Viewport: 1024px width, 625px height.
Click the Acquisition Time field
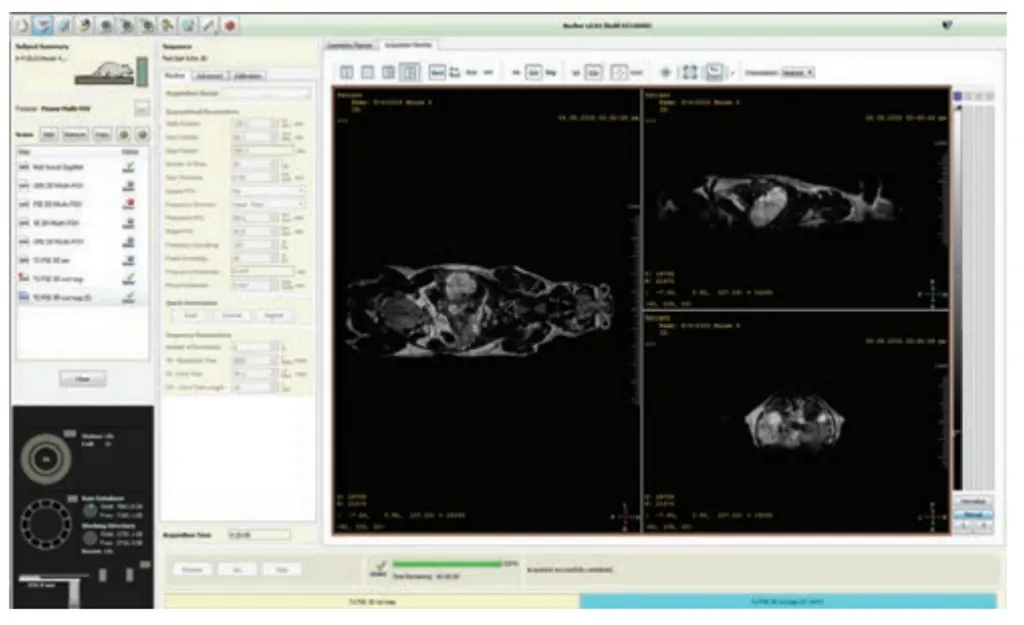pos(259,535)
